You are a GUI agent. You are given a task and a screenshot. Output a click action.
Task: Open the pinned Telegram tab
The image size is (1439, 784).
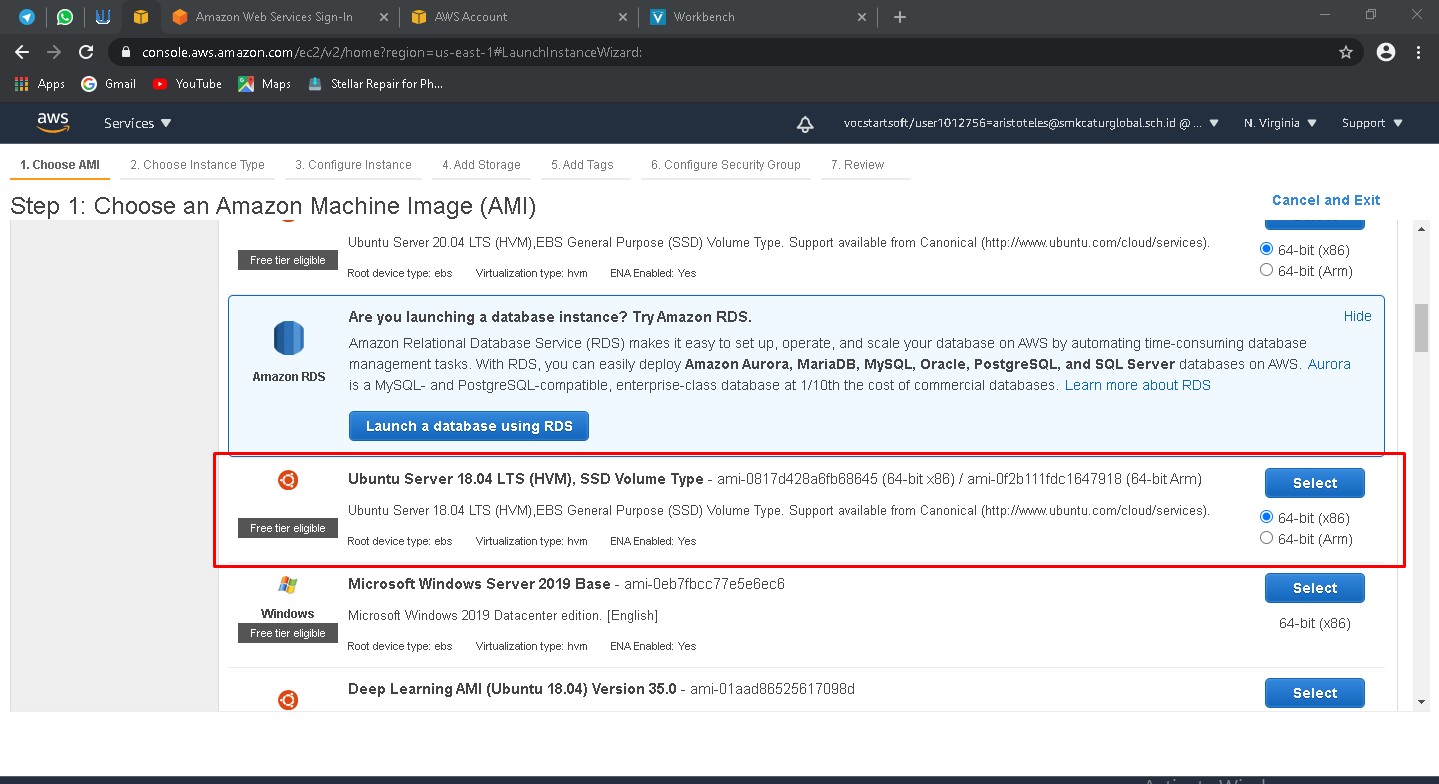click(x=26, y=17)
